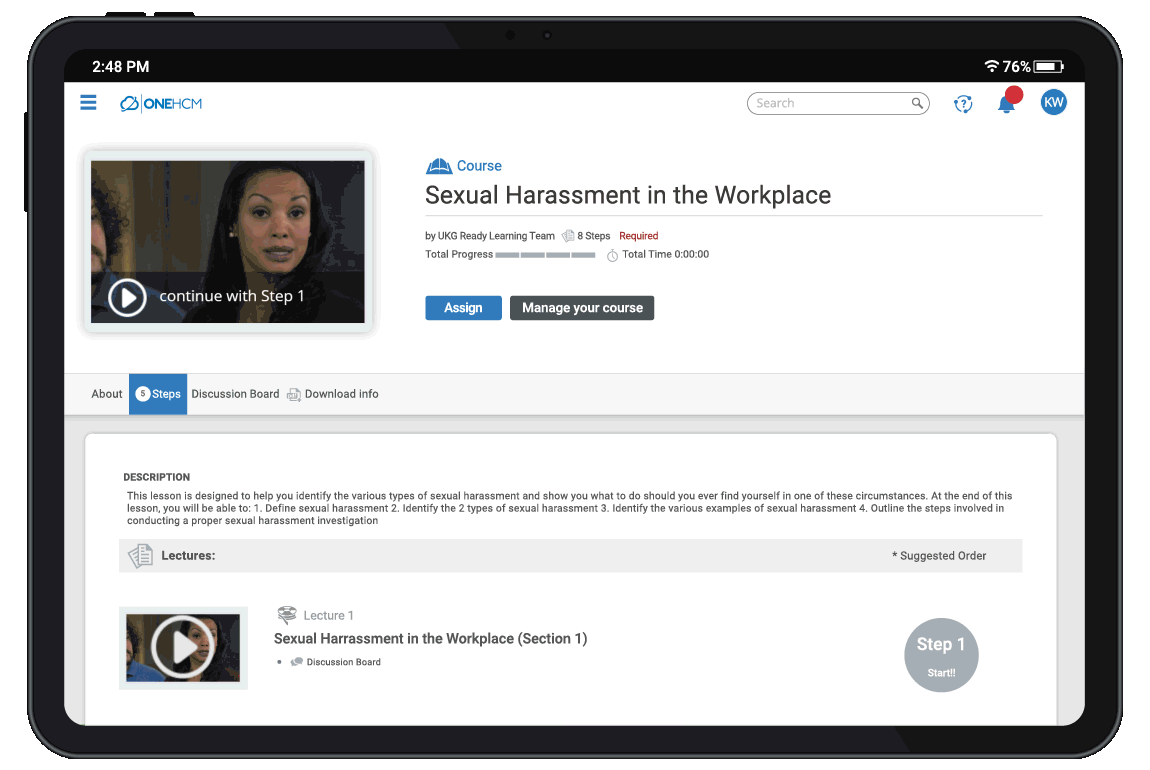Image resolution: width=1150 pixels, height=770 pixels.
Task: Click the OneHCM logo
Action: click(160, 103)
